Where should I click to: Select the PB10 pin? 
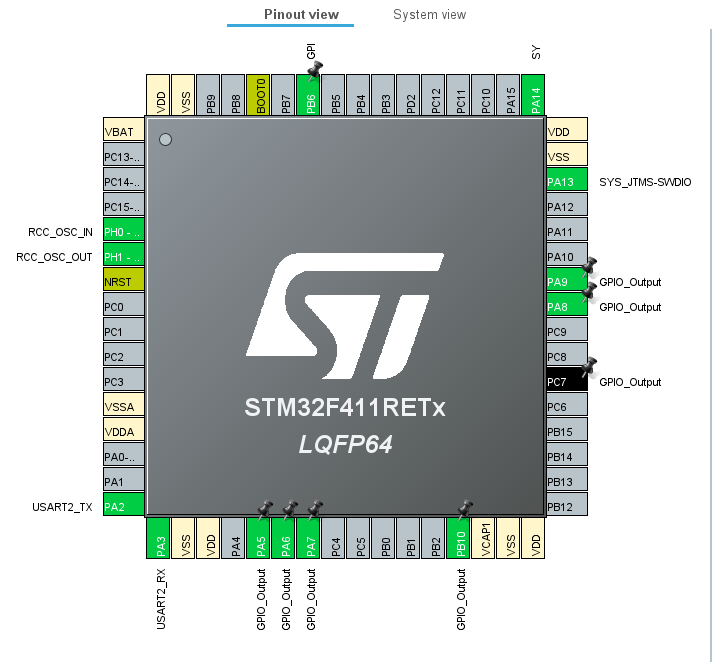pyautogui.click(x=458, y=538)
